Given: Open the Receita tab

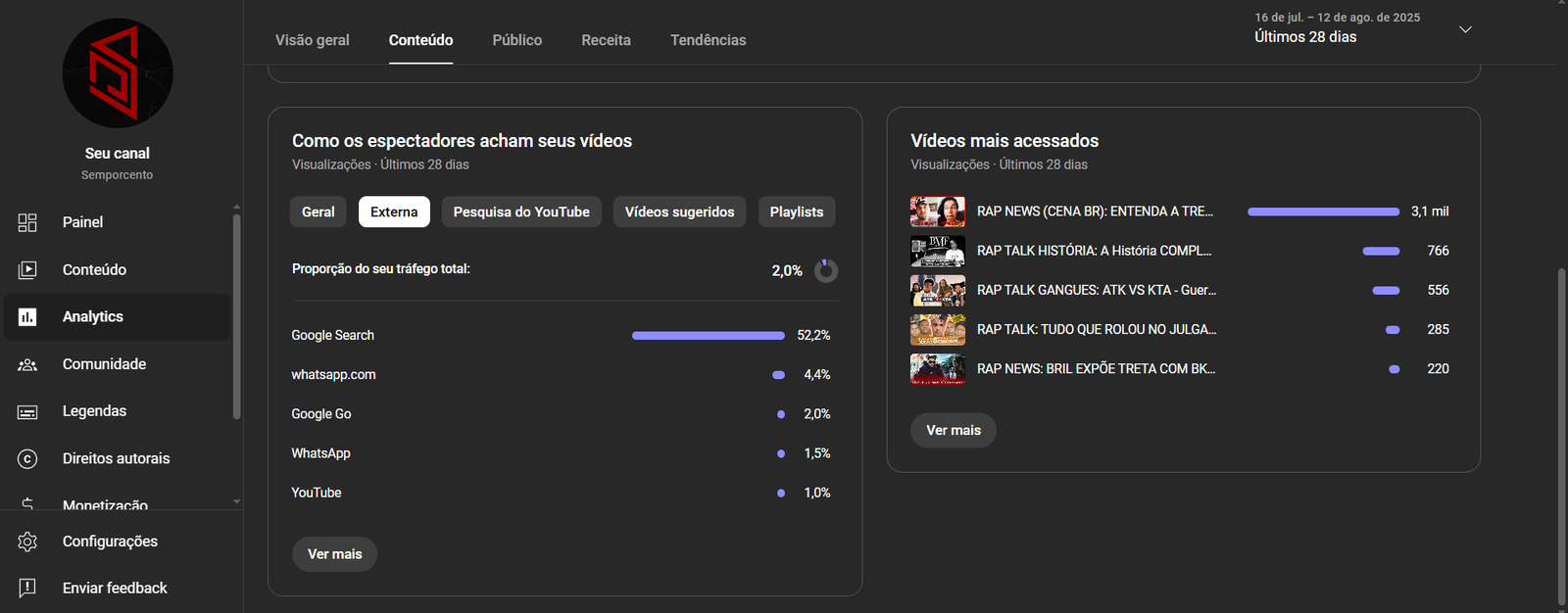Looking at the screenshot, I should click(606, 40).
